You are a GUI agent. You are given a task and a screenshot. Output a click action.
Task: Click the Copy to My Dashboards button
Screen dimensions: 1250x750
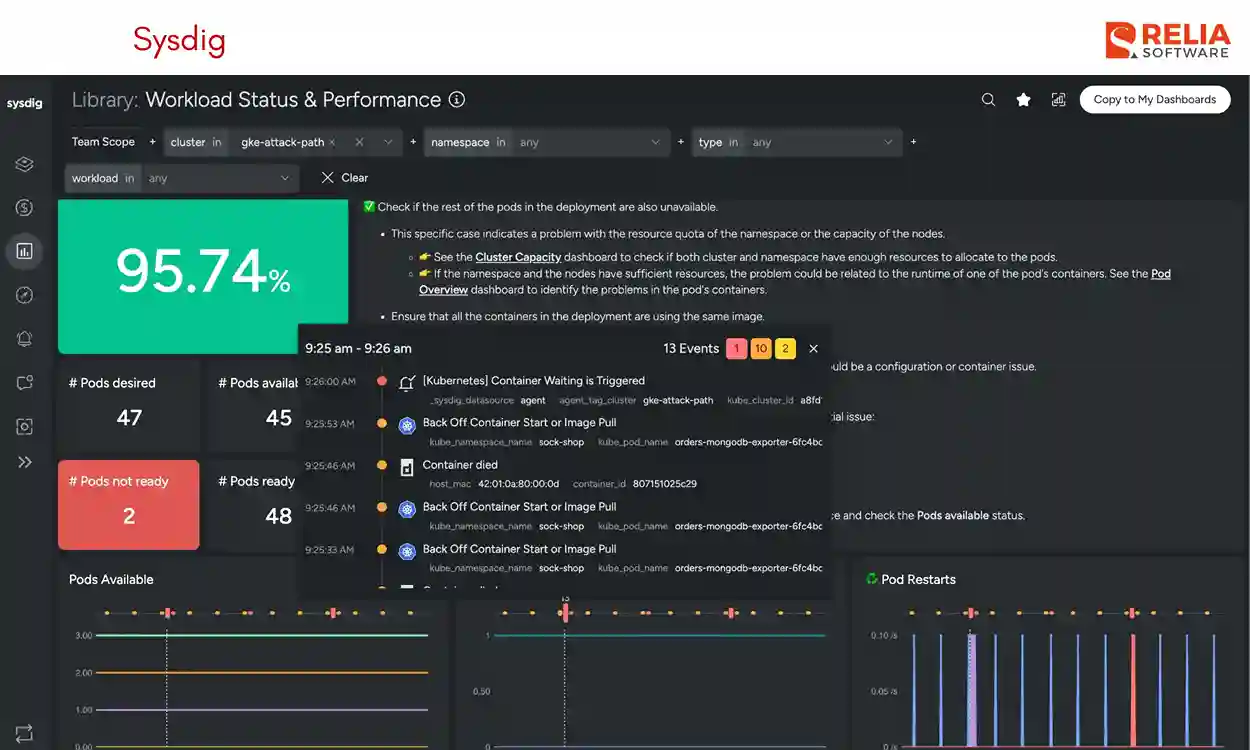1154,99
